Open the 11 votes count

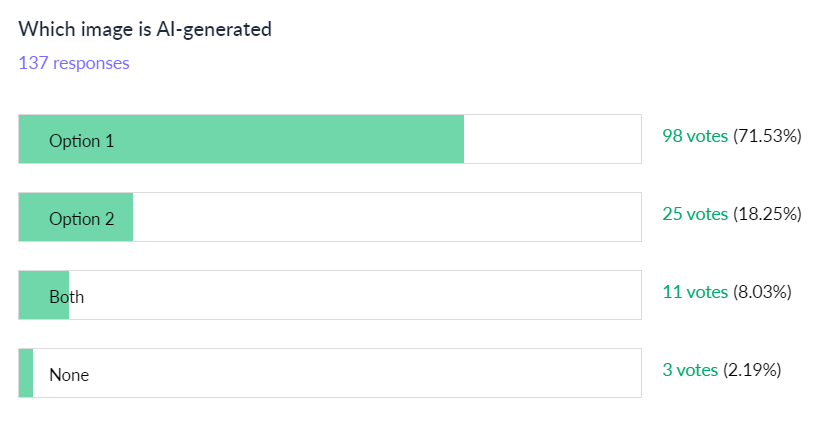(x=695, y=292)
